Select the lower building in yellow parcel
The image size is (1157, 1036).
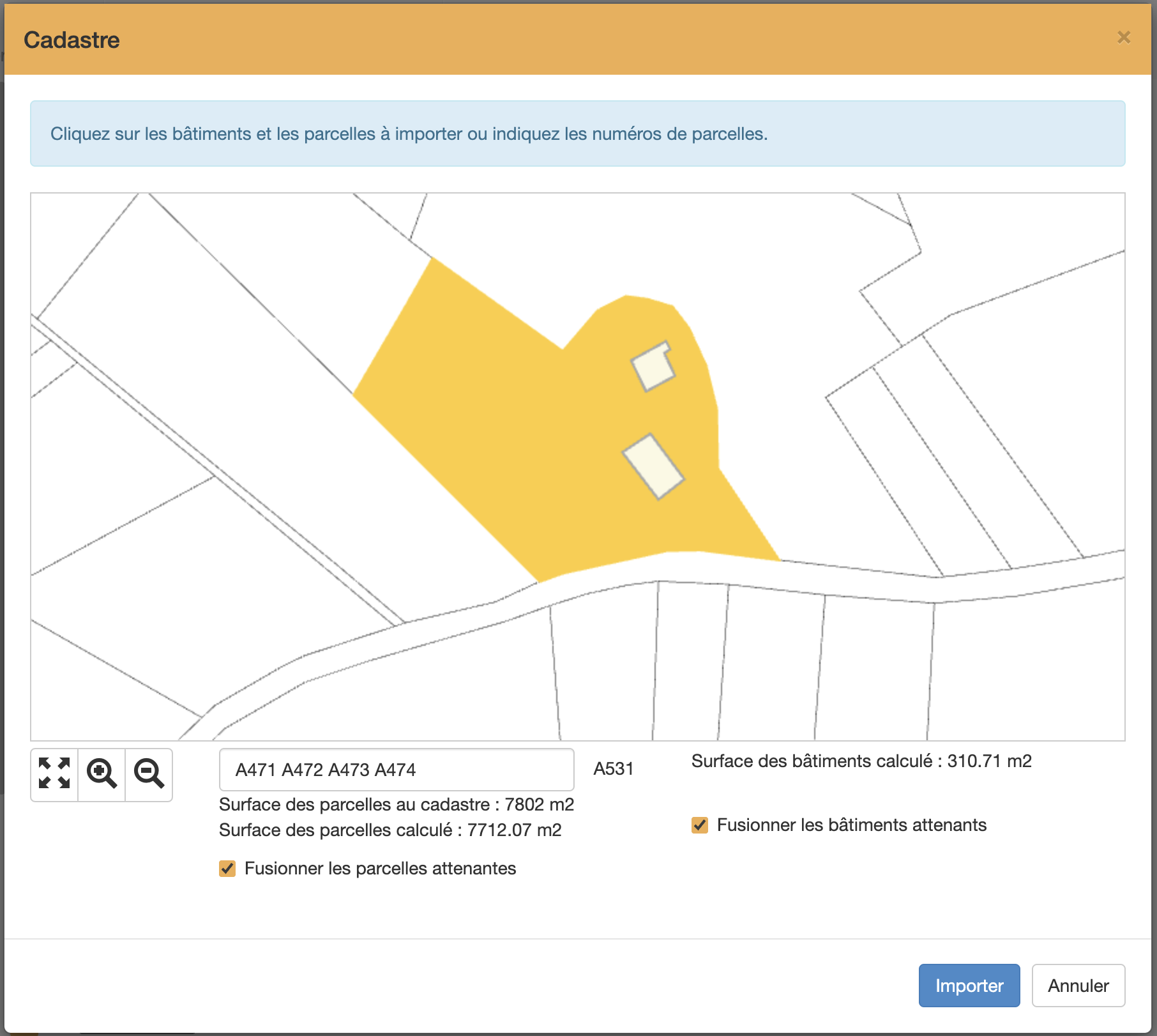click(x=653, y=466)
